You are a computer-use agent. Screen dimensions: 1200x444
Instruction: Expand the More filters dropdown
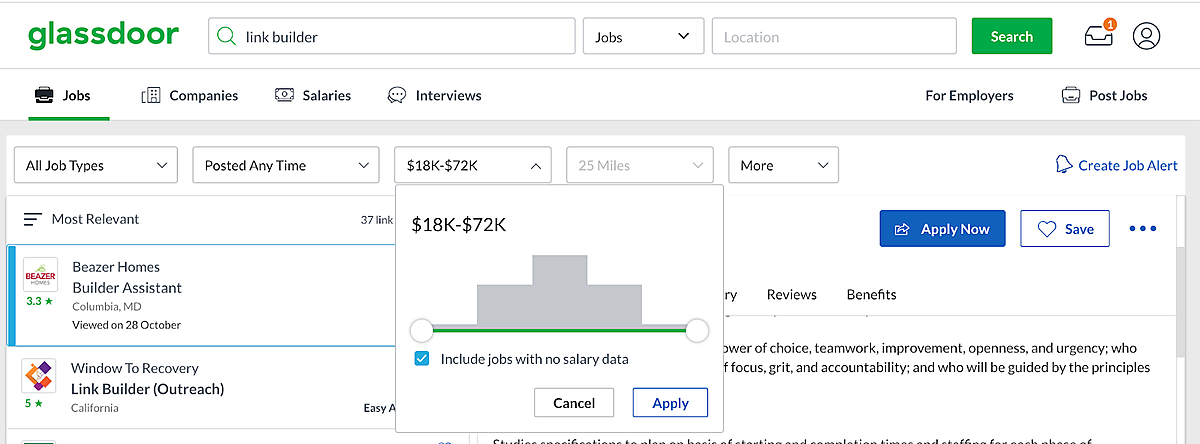[783, 166]
